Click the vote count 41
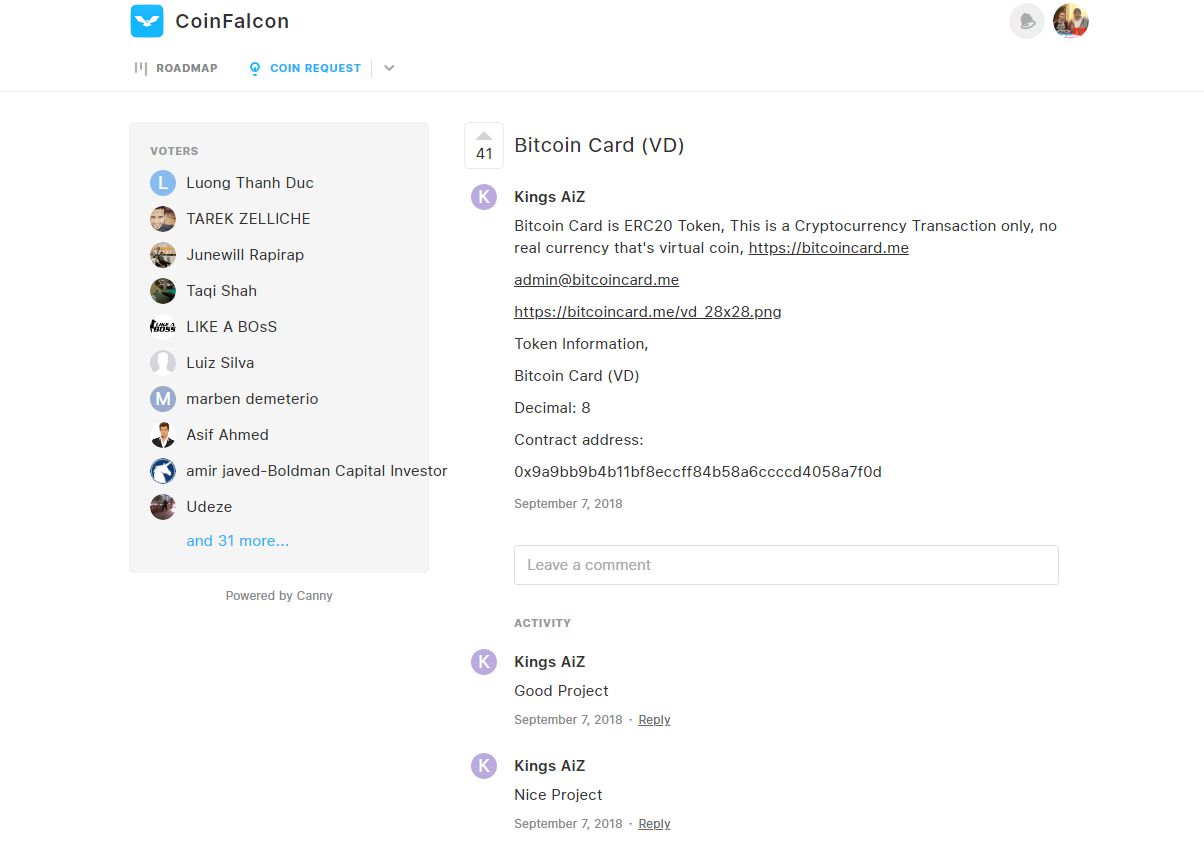Image resolution: width=1204 pixels, height=855 pixels. coord(484,154)
